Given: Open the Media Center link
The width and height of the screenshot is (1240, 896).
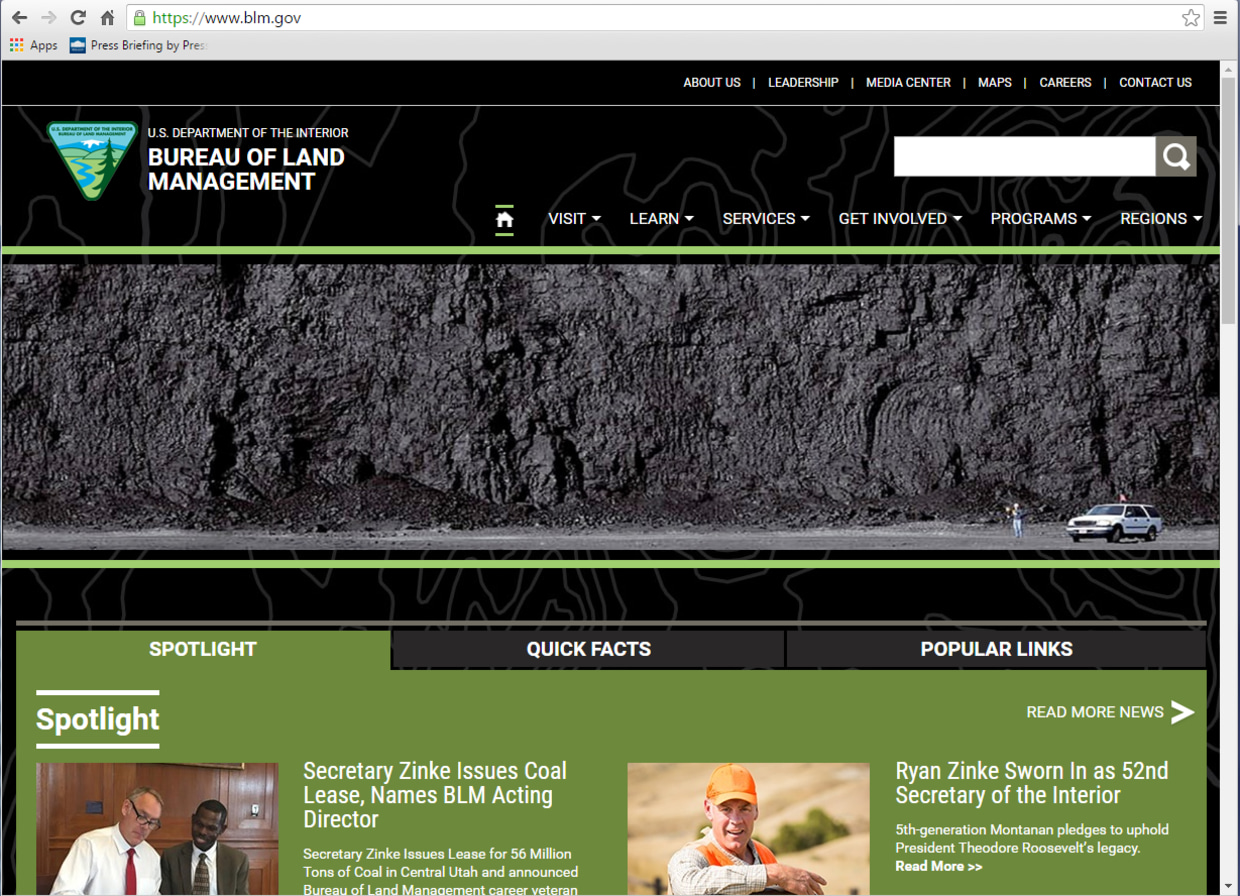Looking at the screenshot, I should point(908,83).
